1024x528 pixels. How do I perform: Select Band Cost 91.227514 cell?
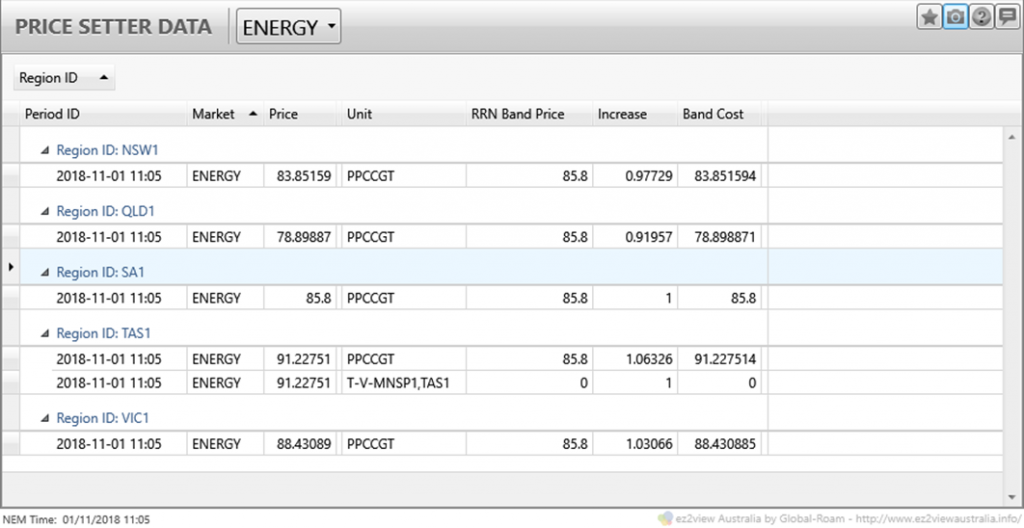click(x=719, y=359)
